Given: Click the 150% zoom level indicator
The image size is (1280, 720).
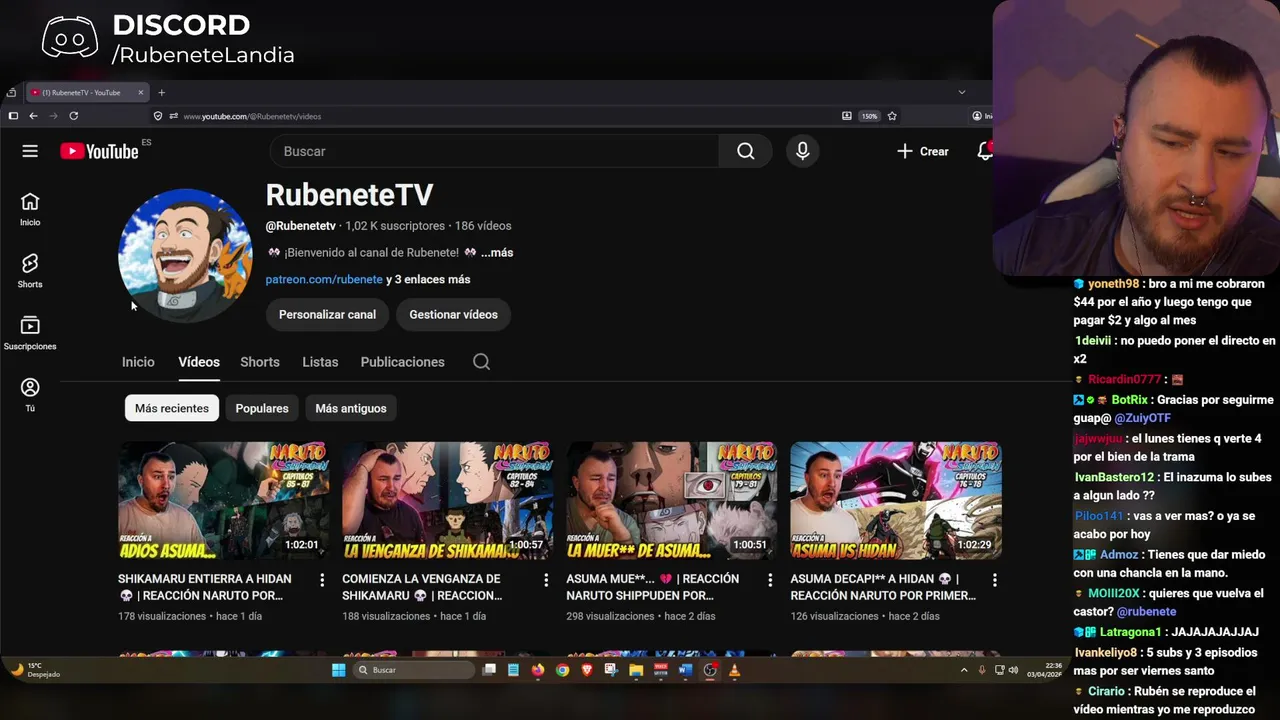Looking at the screenshot, I should [x=870, y=116].
